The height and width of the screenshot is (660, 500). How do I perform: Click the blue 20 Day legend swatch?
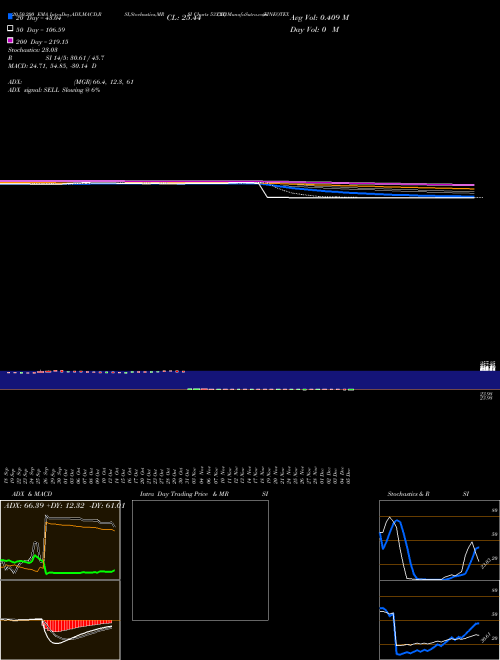[x=10, y=16]
